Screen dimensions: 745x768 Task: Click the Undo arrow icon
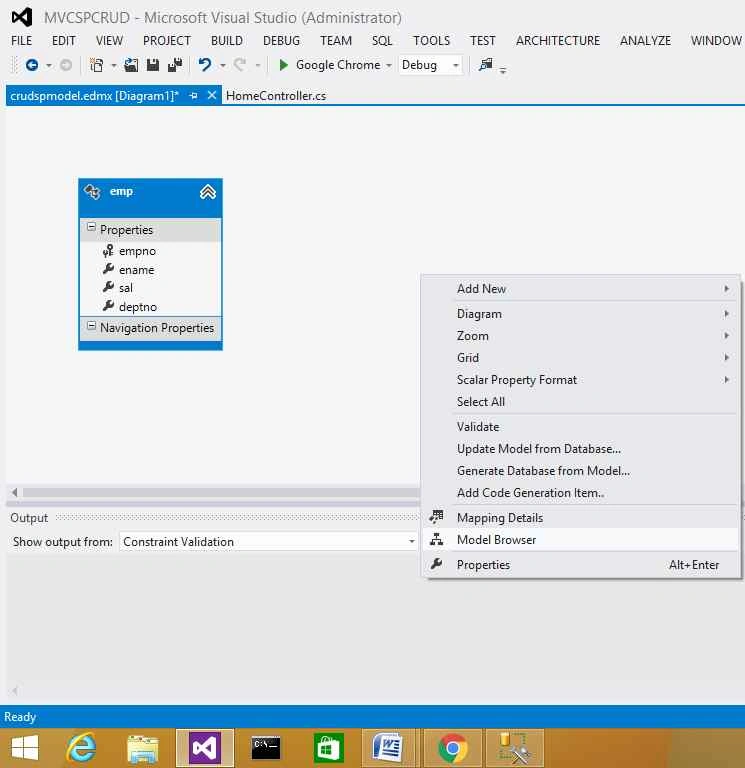(205, 65)
